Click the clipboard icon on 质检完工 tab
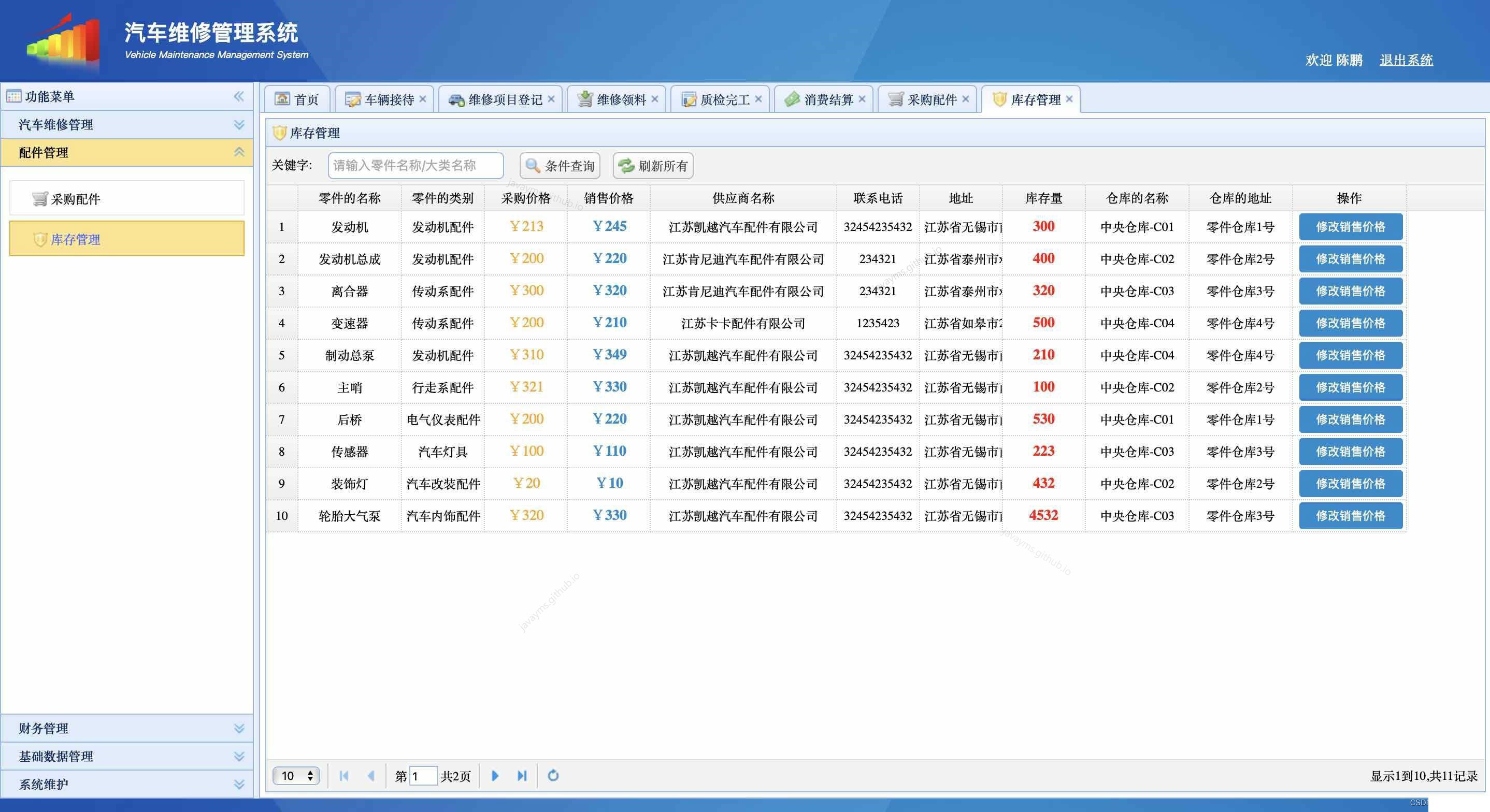The width and height of the screenshot is (1490, 812). click(687, 98)
